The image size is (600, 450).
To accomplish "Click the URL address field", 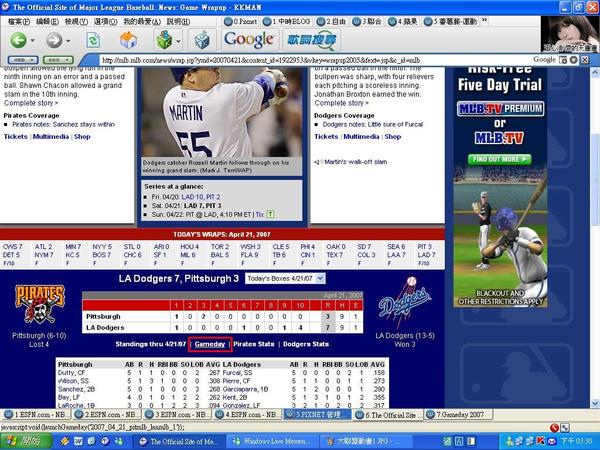I will coord(314,60).
